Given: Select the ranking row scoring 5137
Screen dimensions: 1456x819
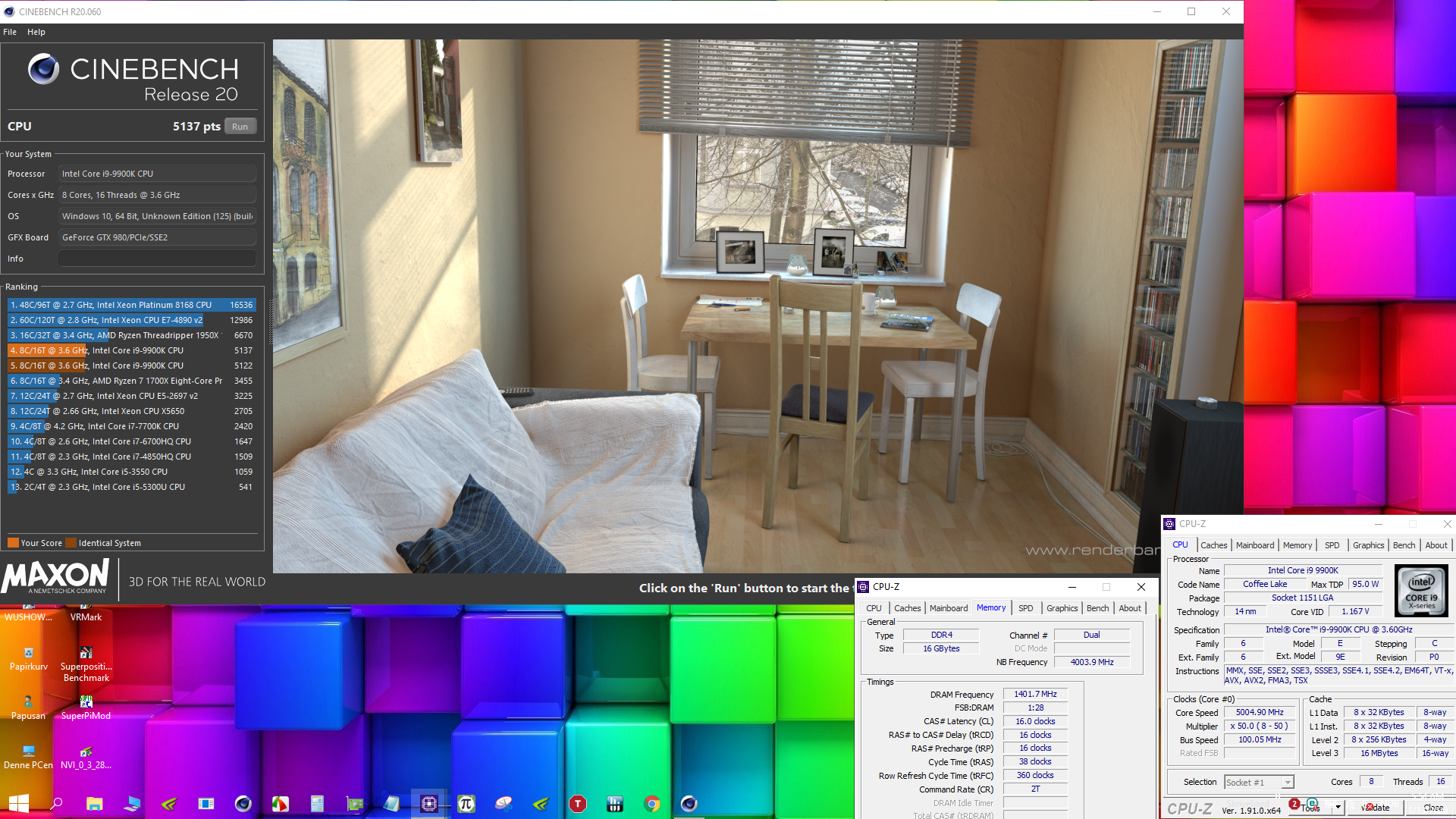Looking at the screenshot, I should pyautogui.click(x=131, y=350).
